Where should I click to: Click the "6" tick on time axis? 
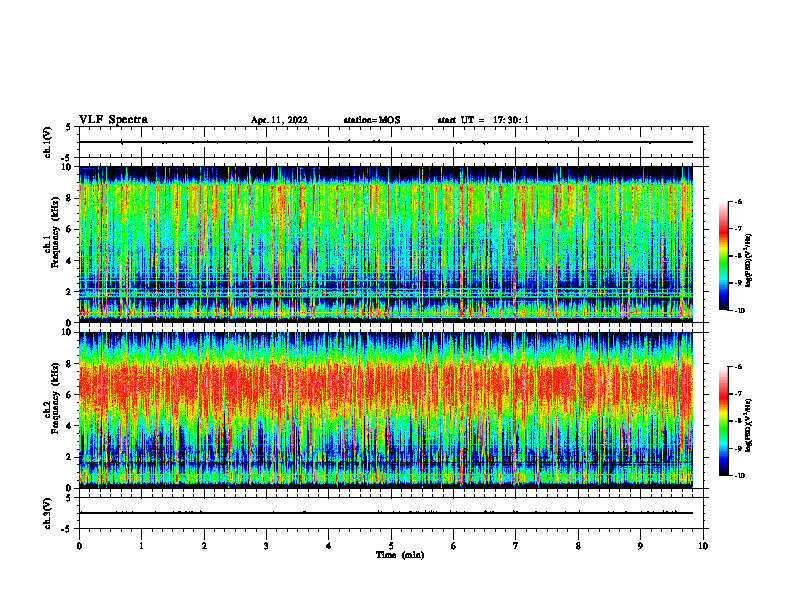click(x=454, y=546)
